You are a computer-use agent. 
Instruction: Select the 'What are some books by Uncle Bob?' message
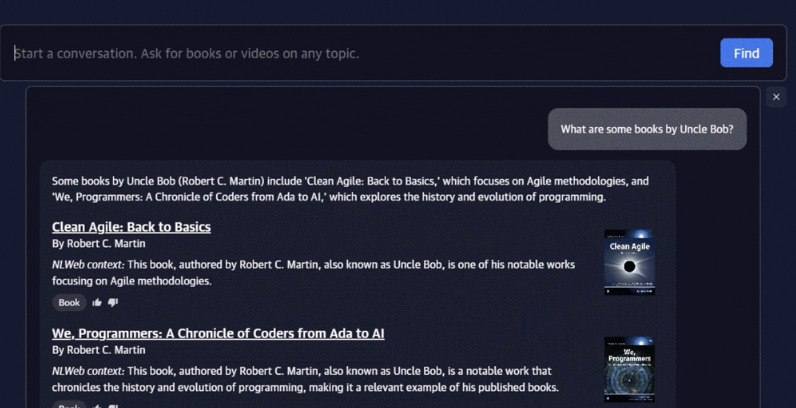647,129
